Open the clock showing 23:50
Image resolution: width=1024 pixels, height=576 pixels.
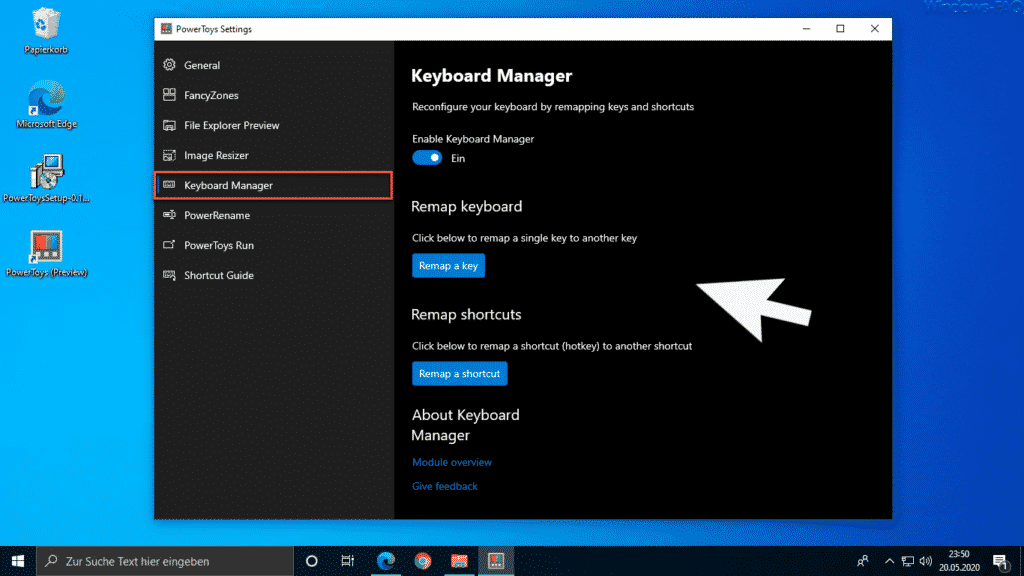[x=959, y=561]
